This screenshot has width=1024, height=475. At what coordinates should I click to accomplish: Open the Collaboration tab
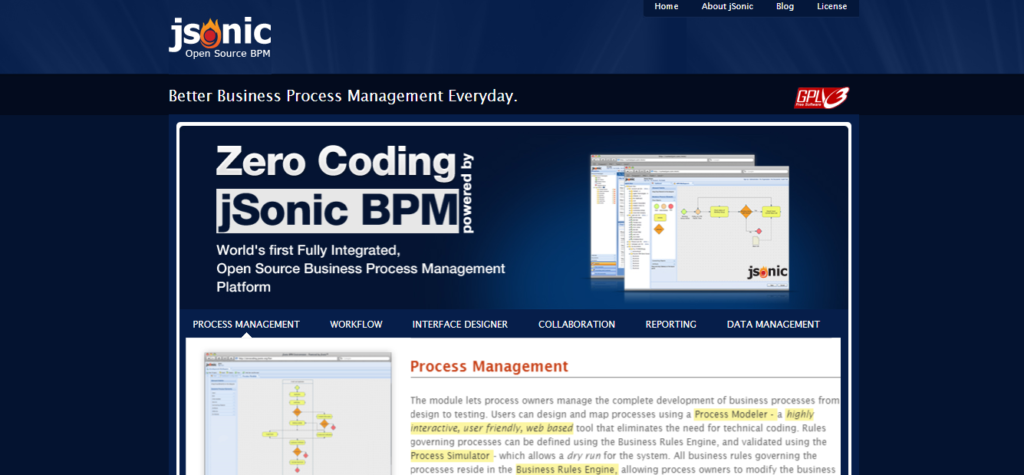tap(577, 324)
